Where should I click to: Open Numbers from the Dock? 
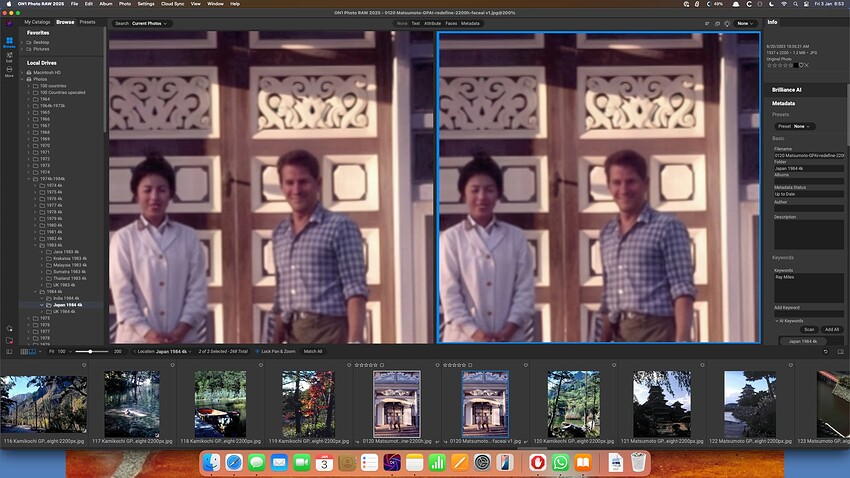437,462
